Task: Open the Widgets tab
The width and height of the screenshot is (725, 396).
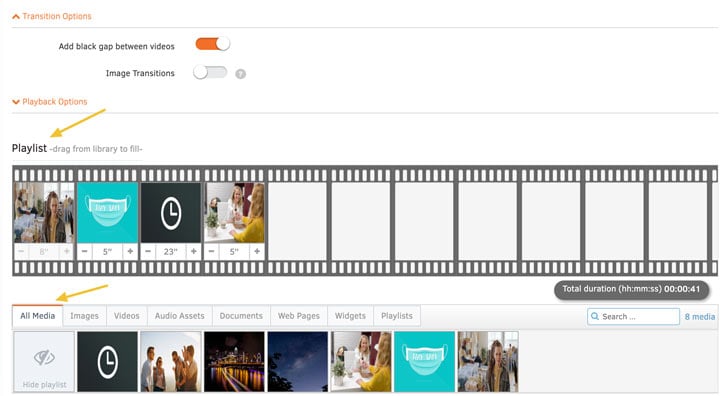Action: [x=350, y=316]
